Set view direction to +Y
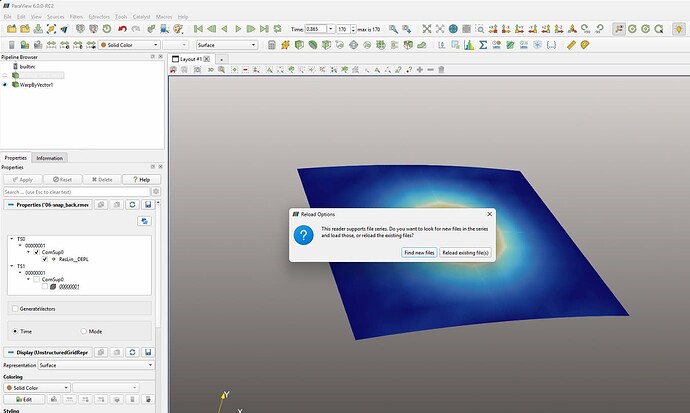 coord(519,29)
